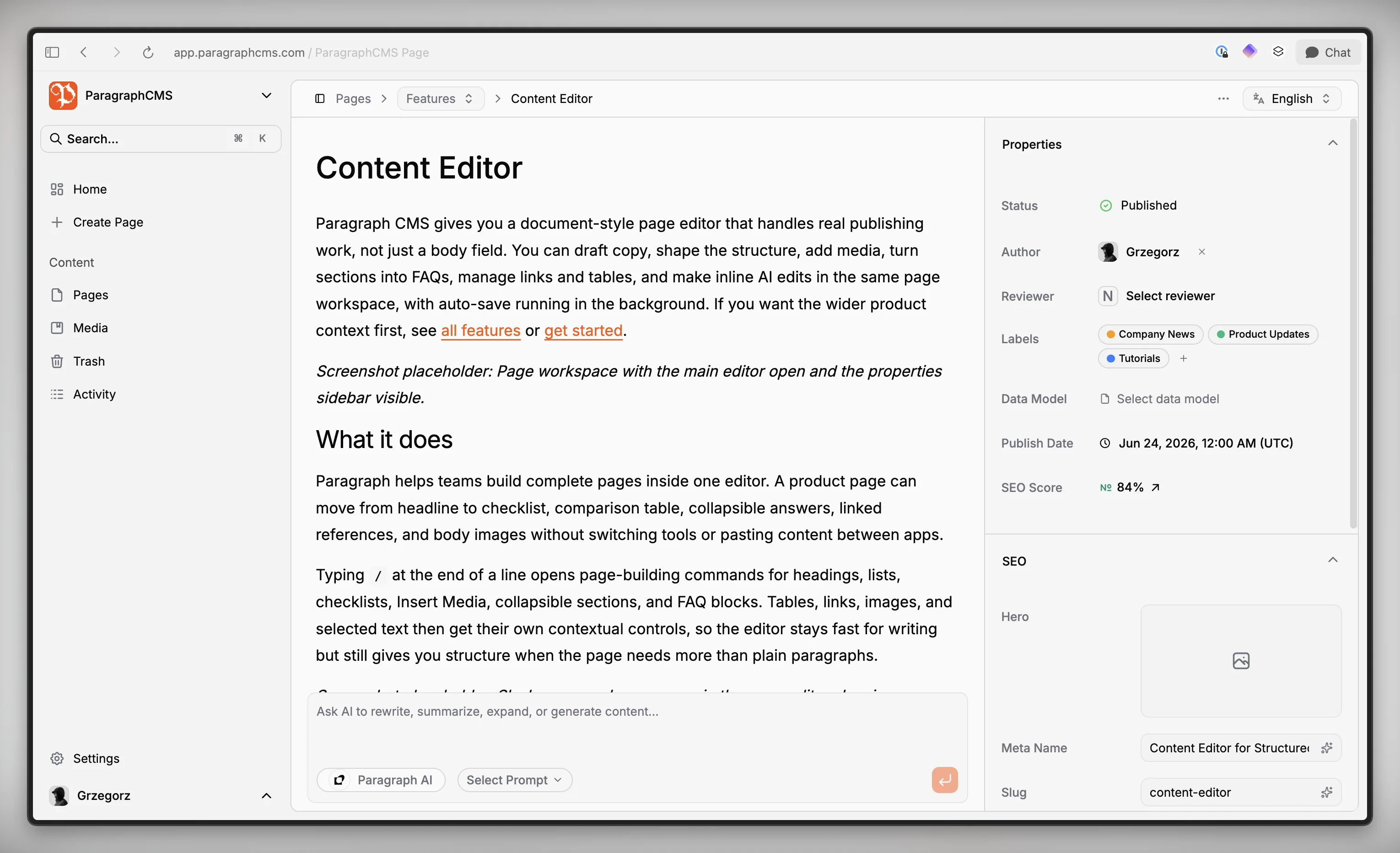Screen dimensions: 1400x853
Task: Go forward with the browser forward arrow
Action: (x=117, y=52)
